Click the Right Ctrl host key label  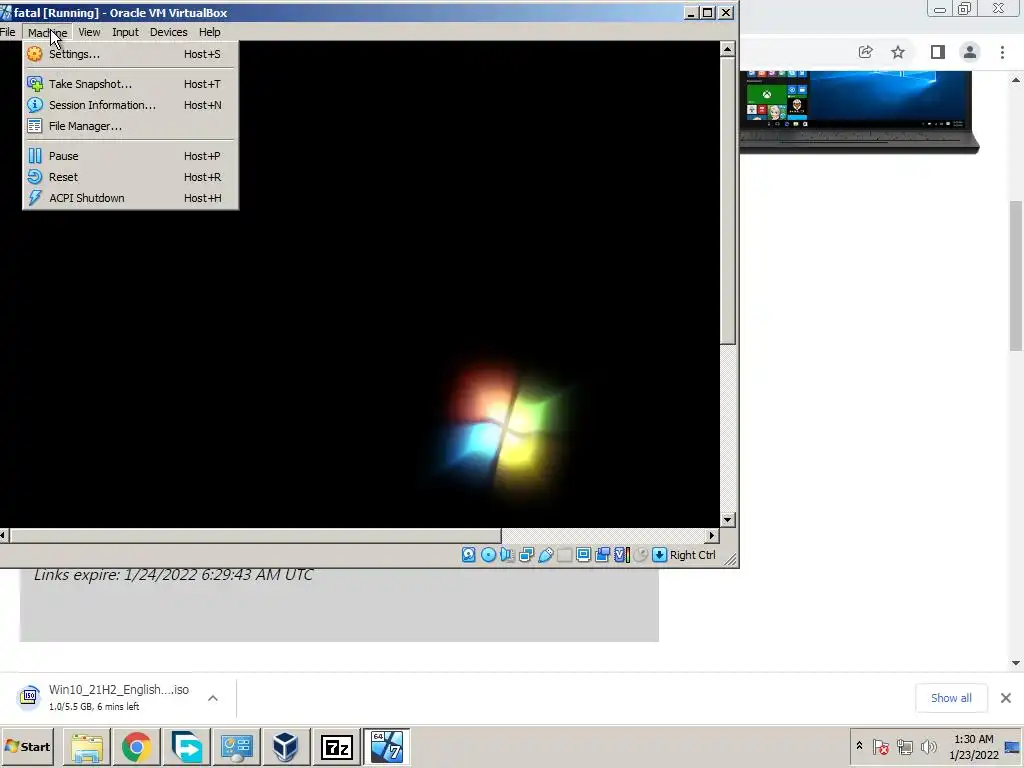pos(693,555)
